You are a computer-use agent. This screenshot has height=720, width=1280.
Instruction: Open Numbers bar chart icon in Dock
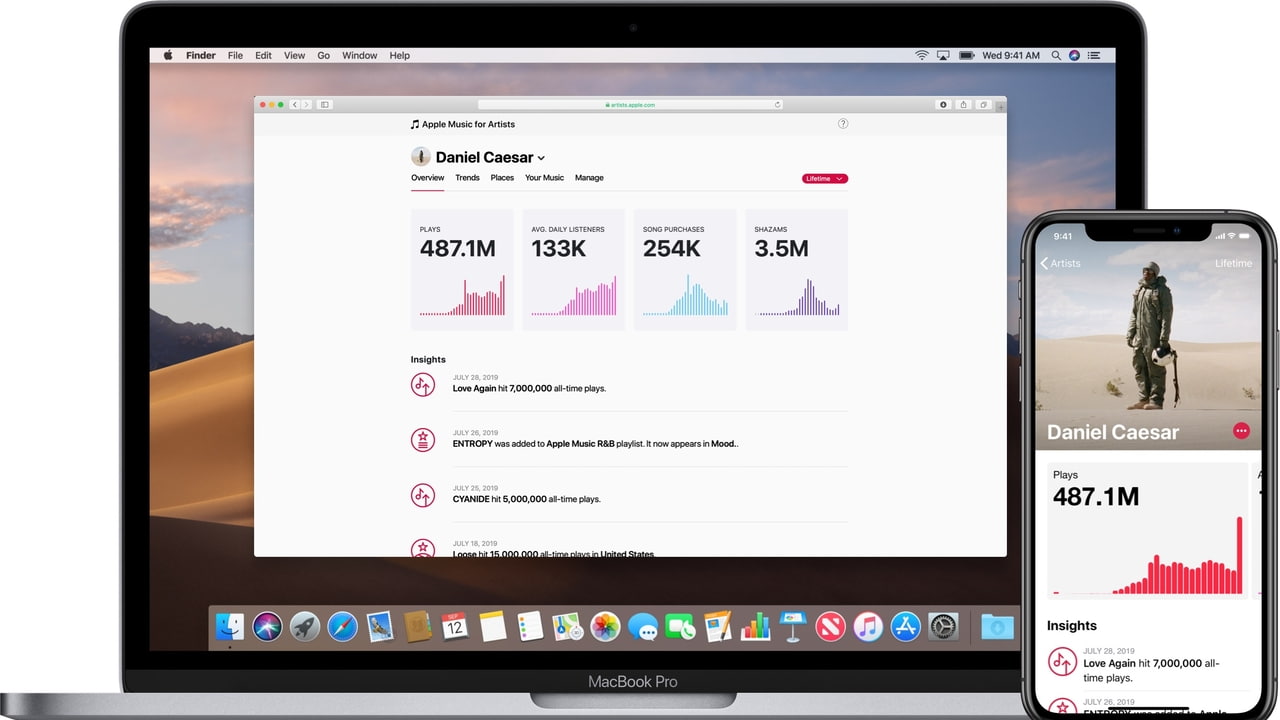click(x=755, y=626)
